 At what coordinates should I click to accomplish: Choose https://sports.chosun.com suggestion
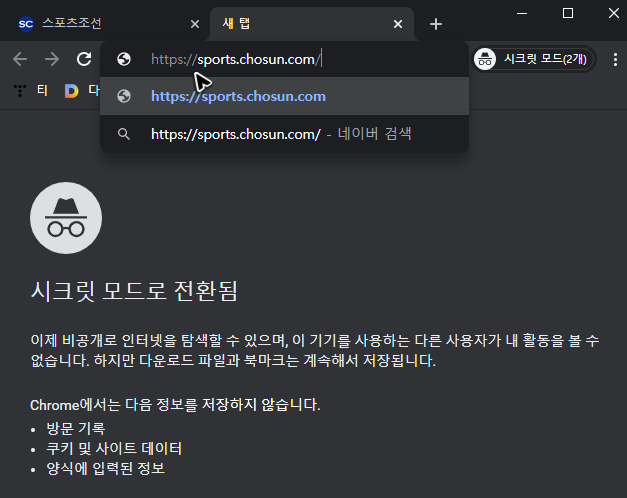tap(284, 96)
